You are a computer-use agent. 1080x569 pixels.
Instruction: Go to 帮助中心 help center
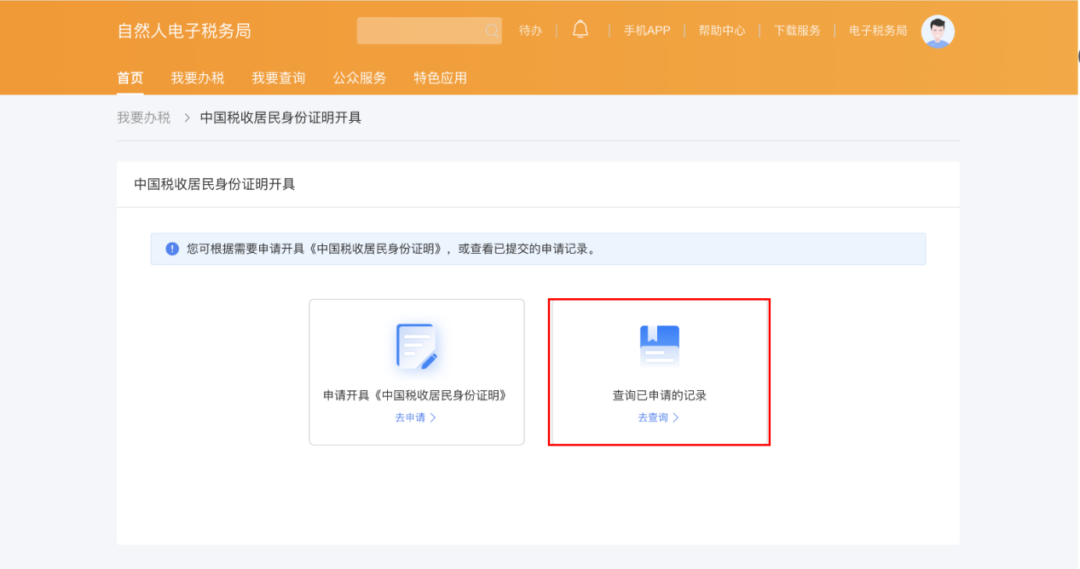(x=721, y=31)
